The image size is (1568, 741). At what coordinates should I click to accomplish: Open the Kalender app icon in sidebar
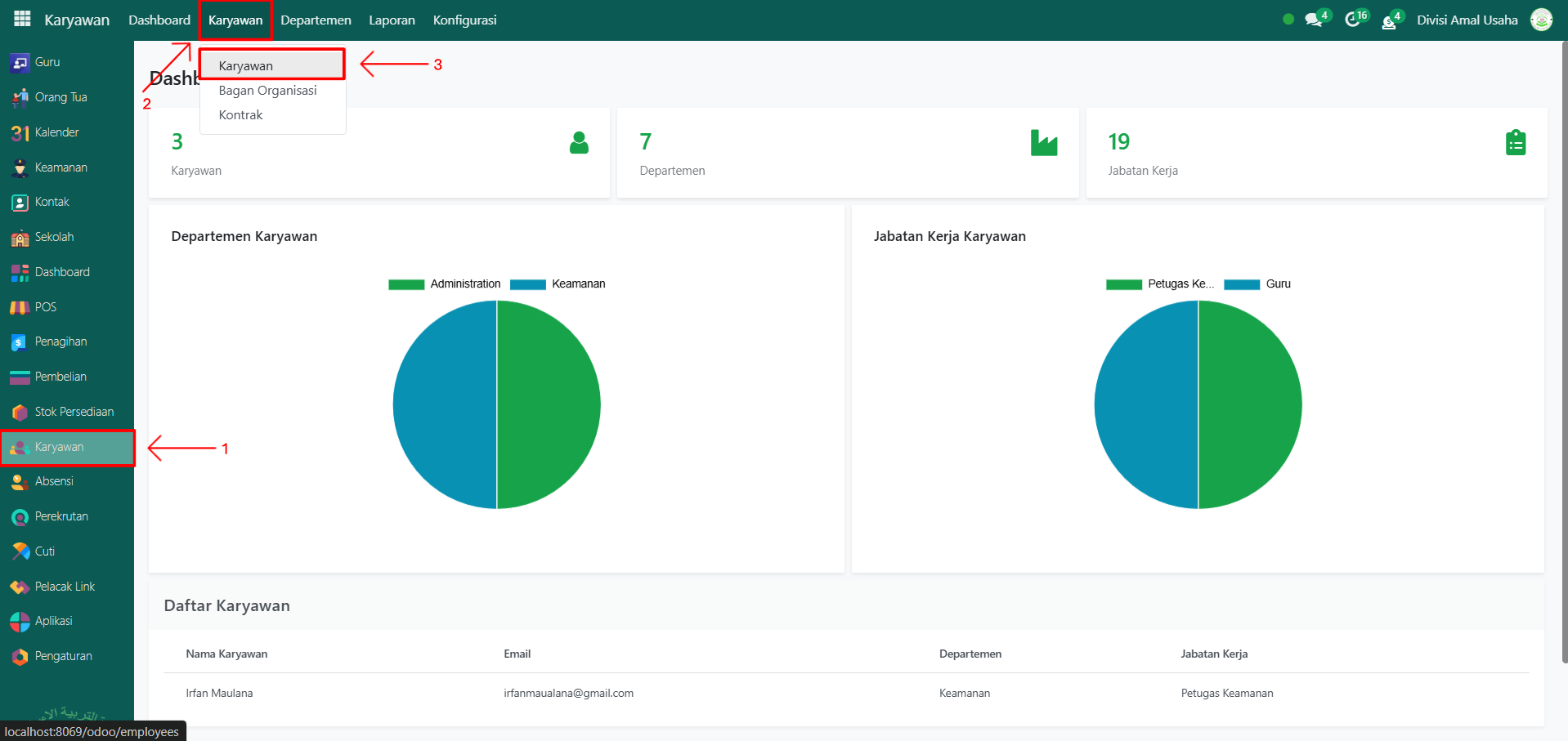(20, 132)
